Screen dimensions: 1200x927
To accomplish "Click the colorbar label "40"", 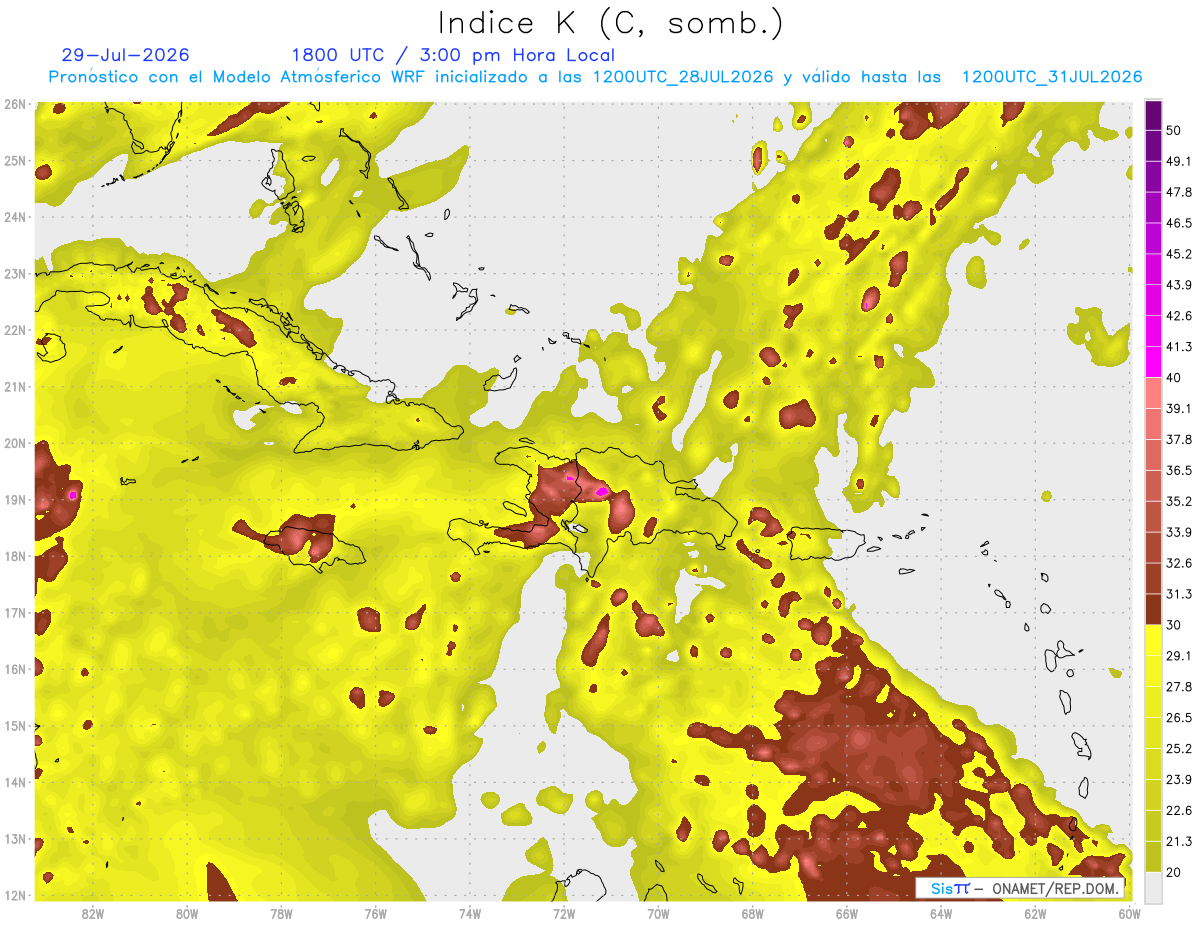I will [1174, 378].
